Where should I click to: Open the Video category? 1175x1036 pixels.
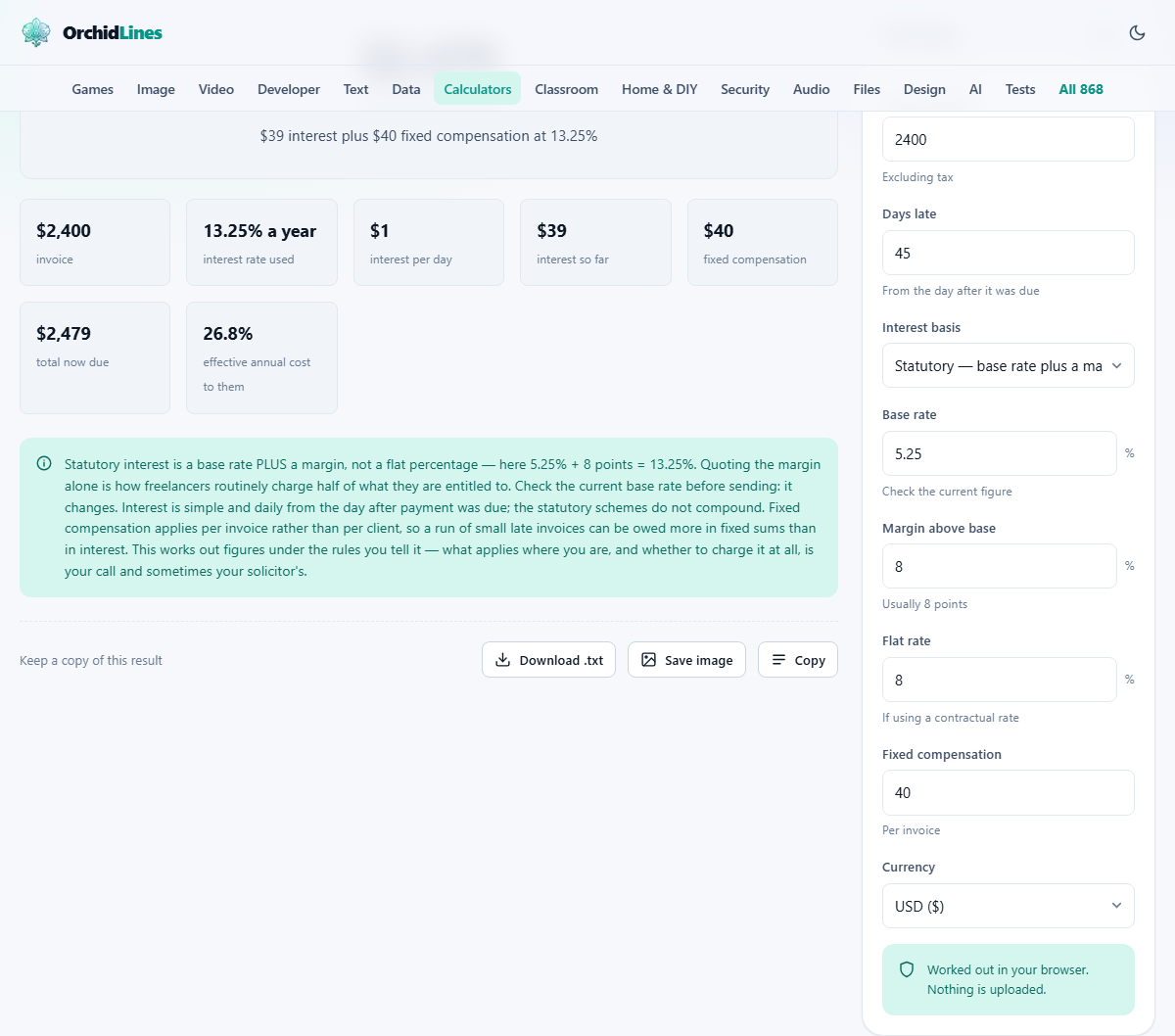coord(216,89)
